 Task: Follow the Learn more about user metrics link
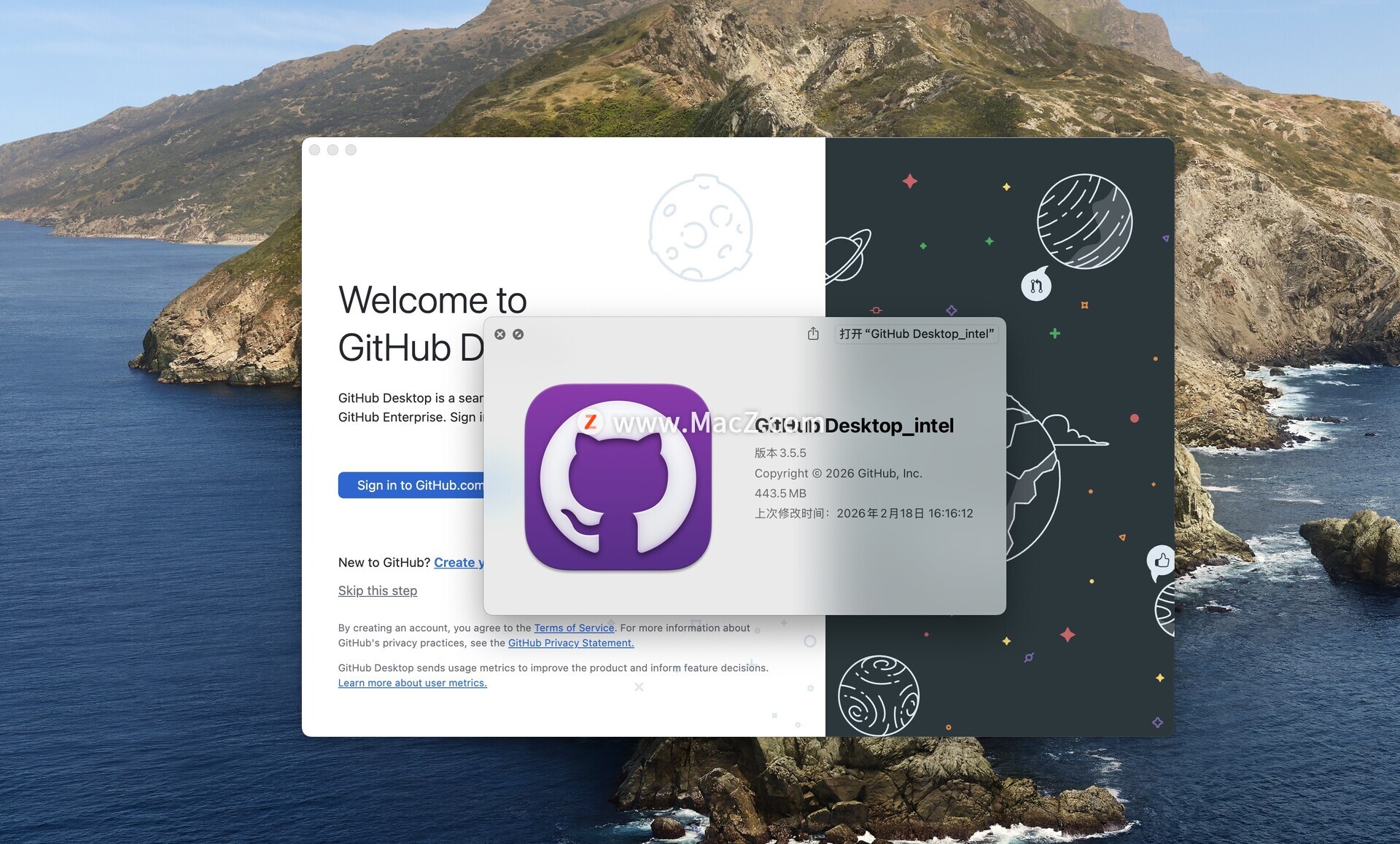[412, 683]
